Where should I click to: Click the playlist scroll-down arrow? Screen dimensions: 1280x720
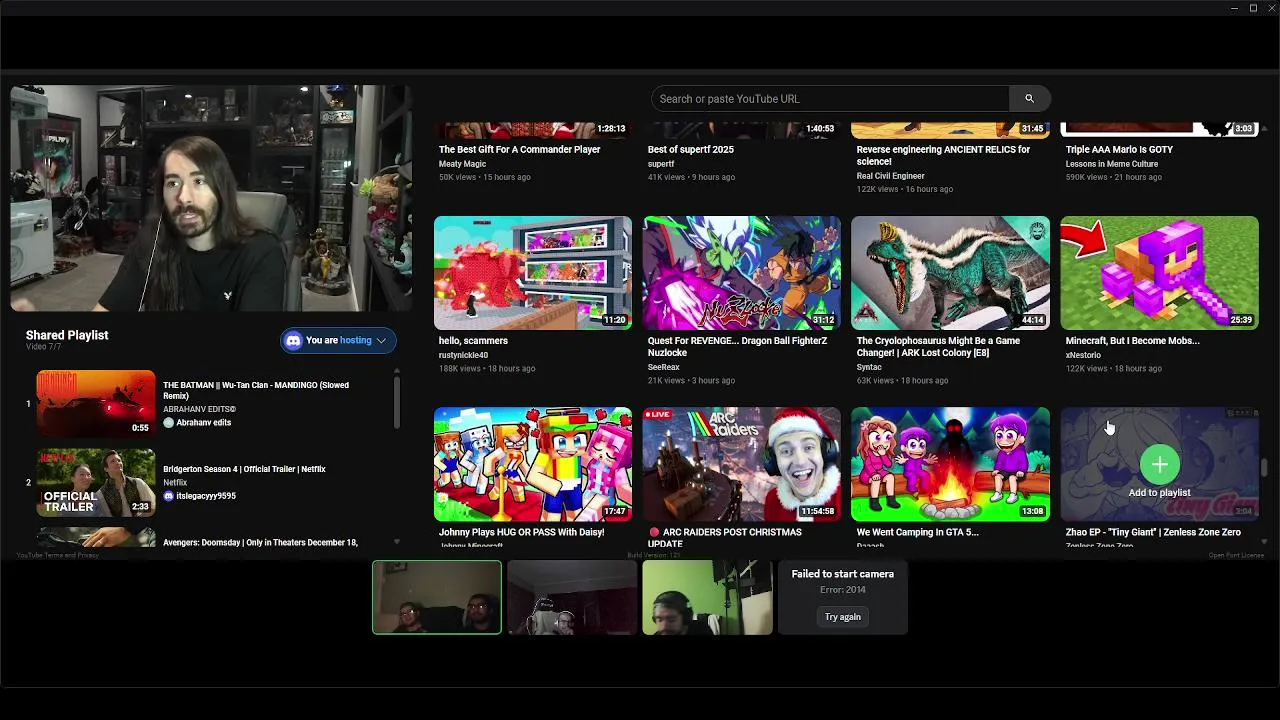point(397,542)
